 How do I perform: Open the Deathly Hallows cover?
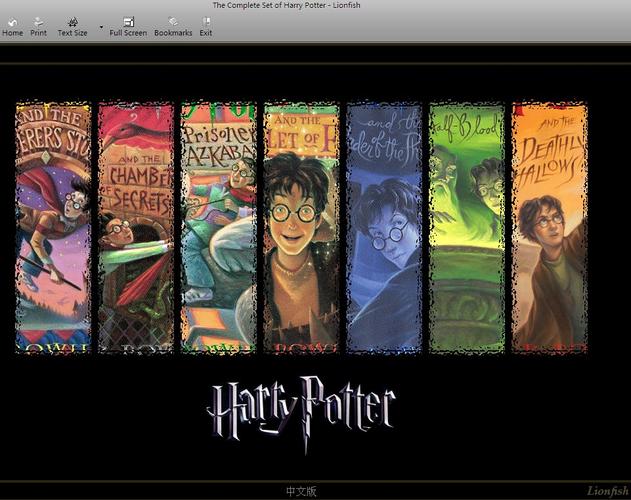[x=549, y=228]
